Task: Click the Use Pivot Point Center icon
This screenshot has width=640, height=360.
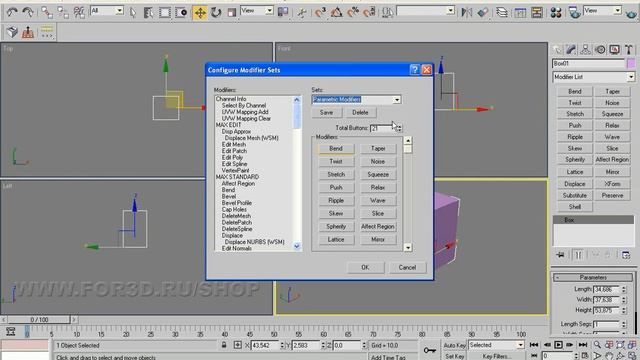Action: (x=283, y=12)
